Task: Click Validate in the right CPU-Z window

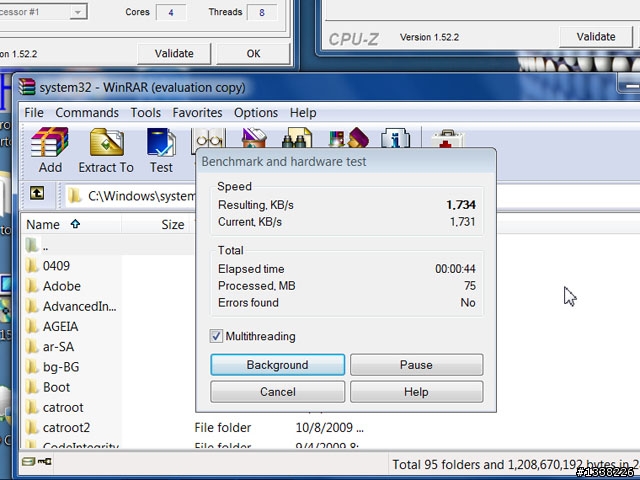Action: pos(596,37)
